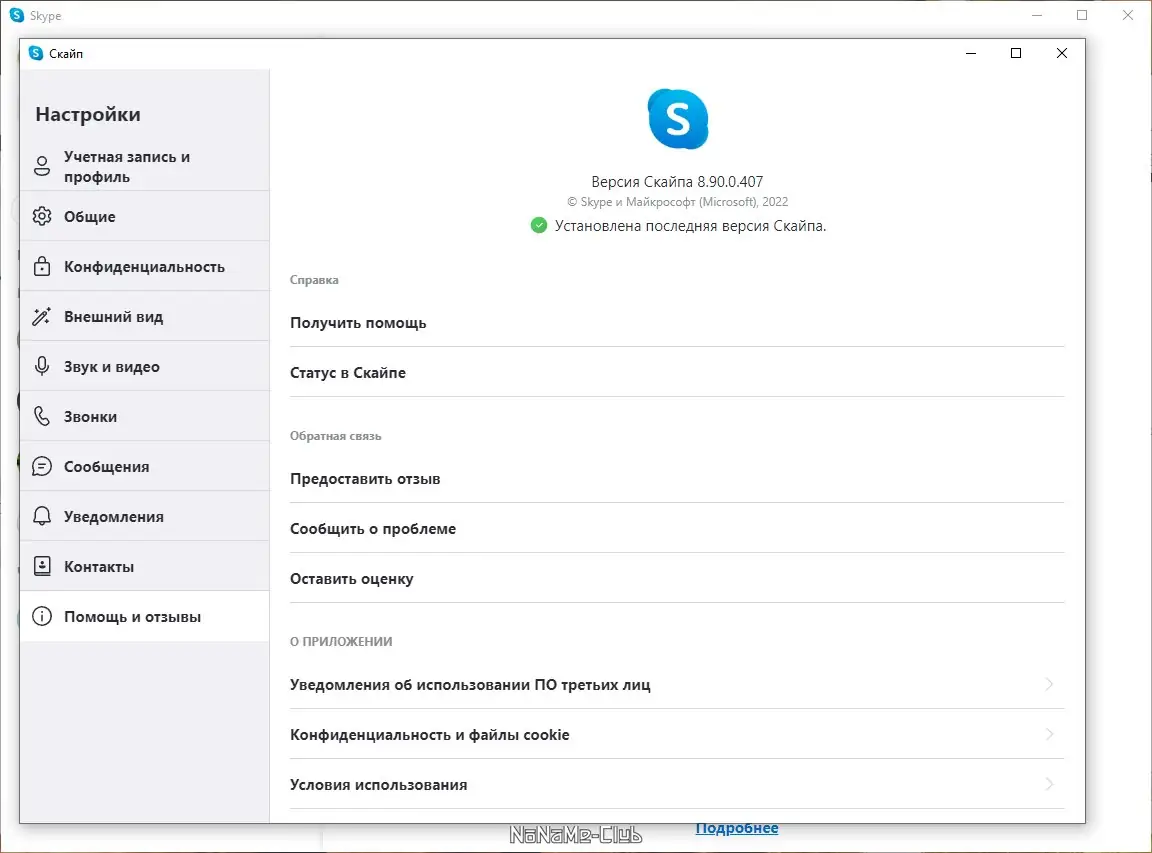Click the microphone icon for Звук и видео

[42, 366]
